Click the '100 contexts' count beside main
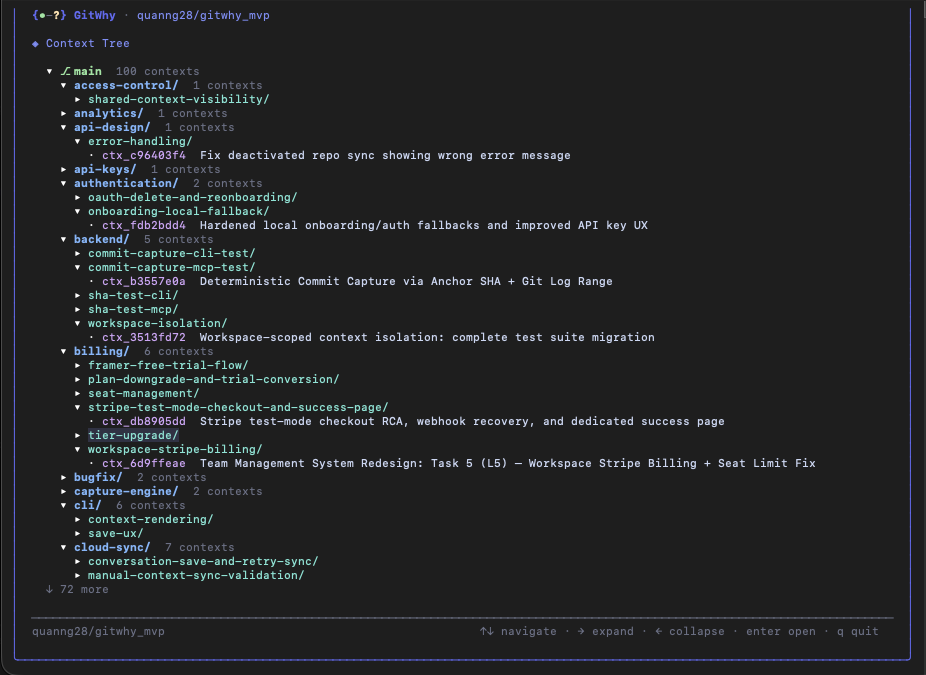The width and height of the screenshot is (926, 675). [x=158, y=71]
